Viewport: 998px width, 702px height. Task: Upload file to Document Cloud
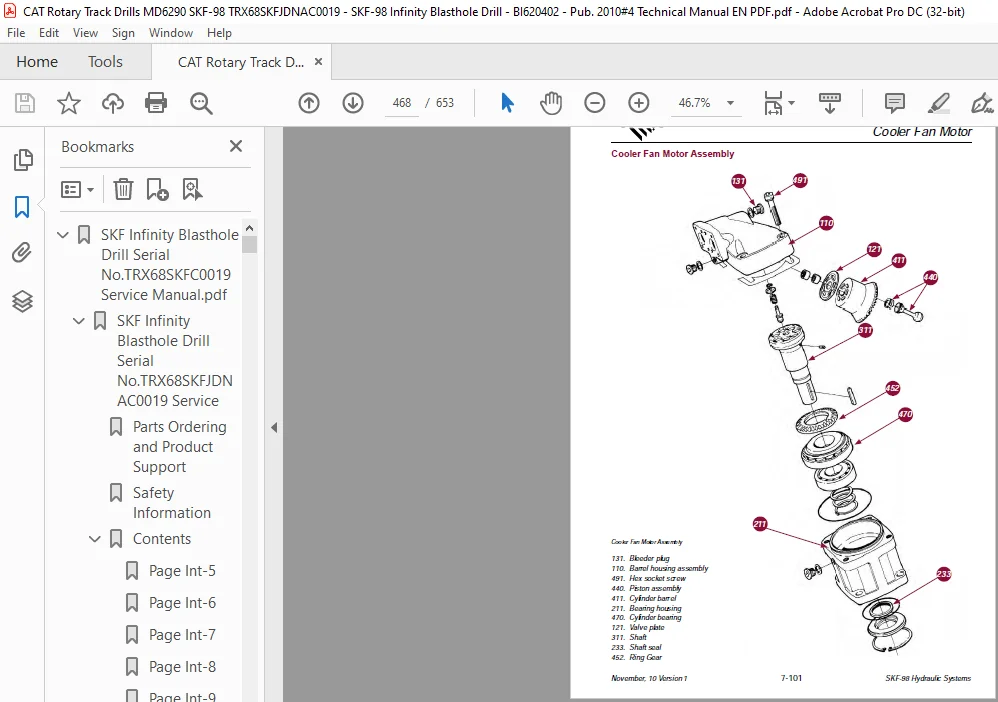click(113, 102)
